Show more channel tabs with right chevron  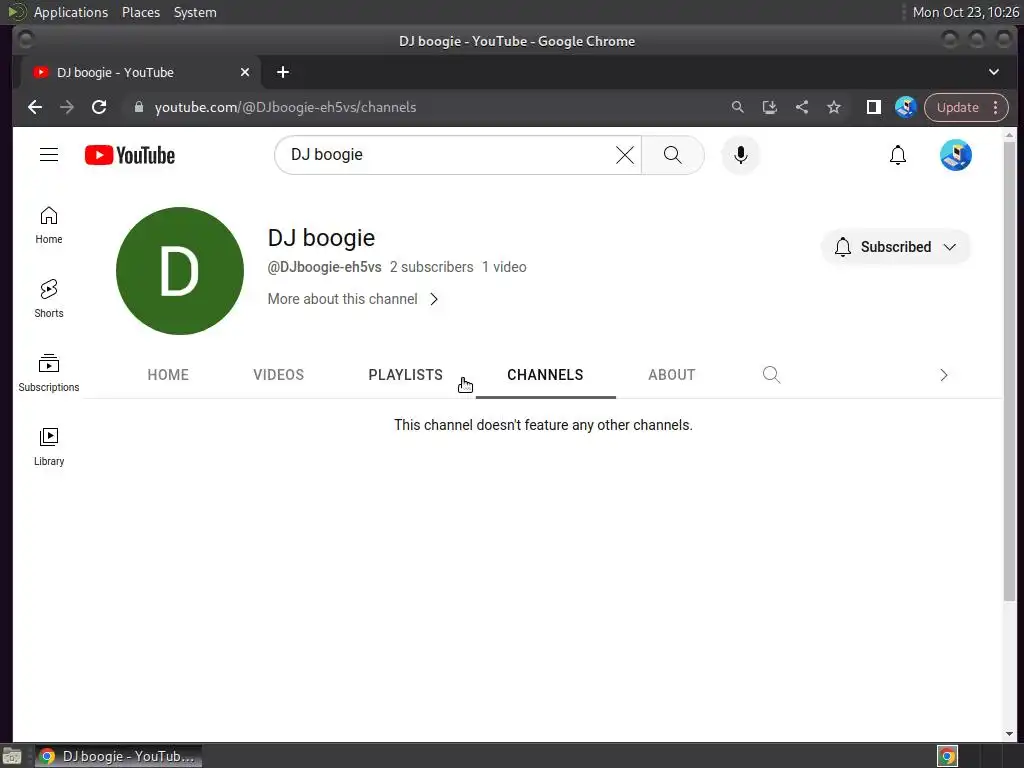[944, 375]
